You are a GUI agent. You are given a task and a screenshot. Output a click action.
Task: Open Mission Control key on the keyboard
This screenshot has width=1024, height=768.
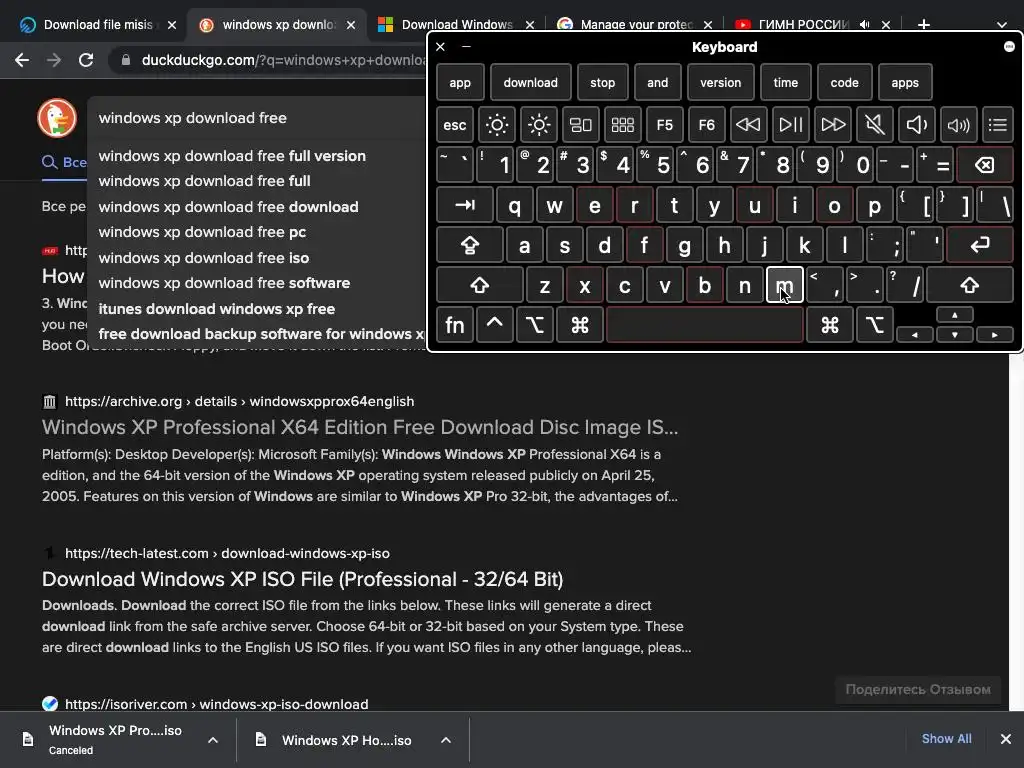click(581, 124)
